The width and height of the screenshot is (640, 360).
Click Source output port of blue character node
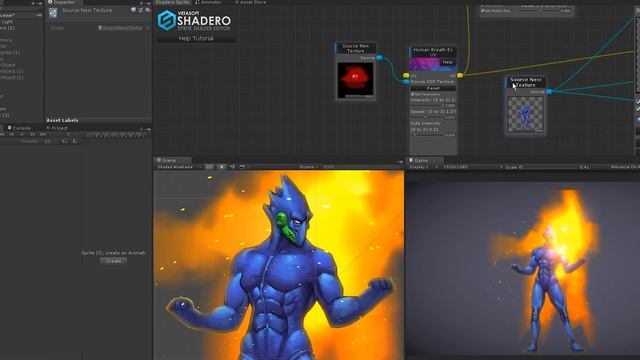(x=549, y=92)
